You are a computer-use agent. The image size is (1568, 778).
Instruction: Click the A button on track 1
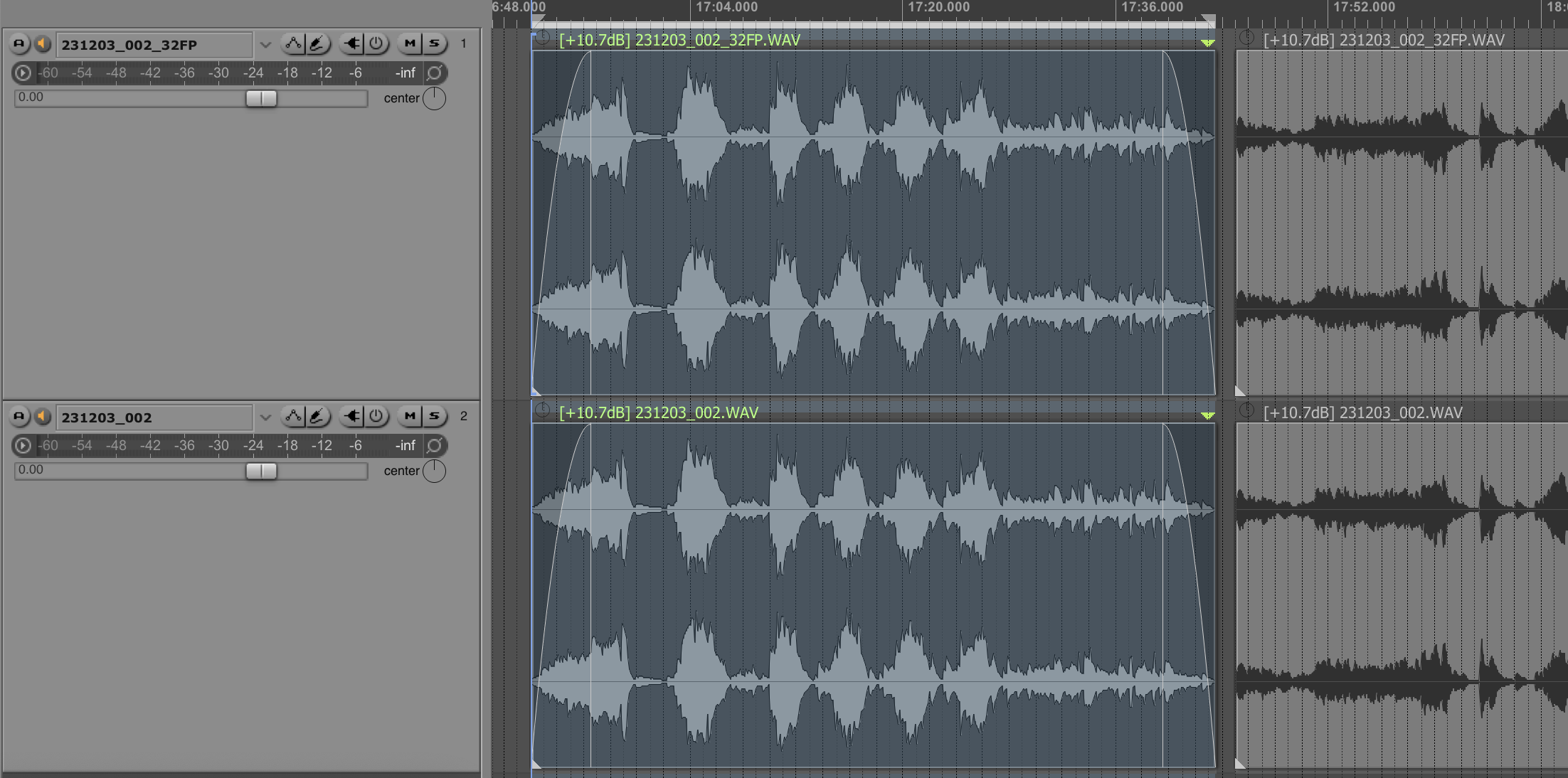click(x=19, y=43)
